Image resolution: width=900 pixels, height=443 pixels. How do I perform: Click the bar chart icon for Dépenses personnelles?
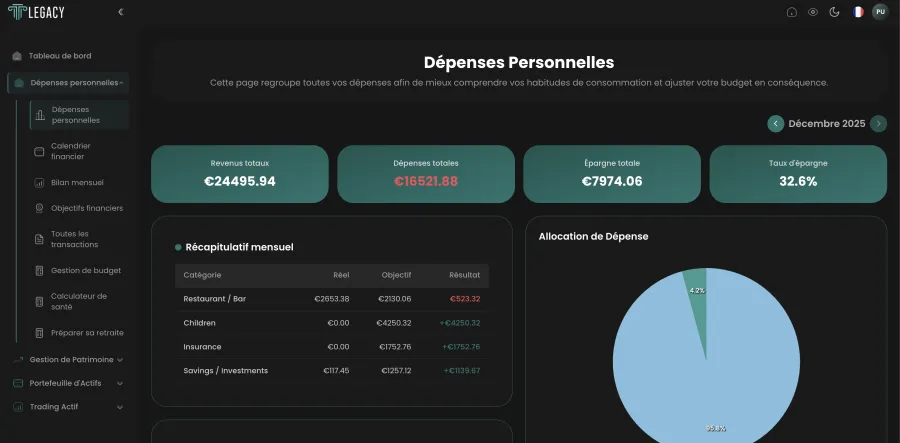coord(40,115)
